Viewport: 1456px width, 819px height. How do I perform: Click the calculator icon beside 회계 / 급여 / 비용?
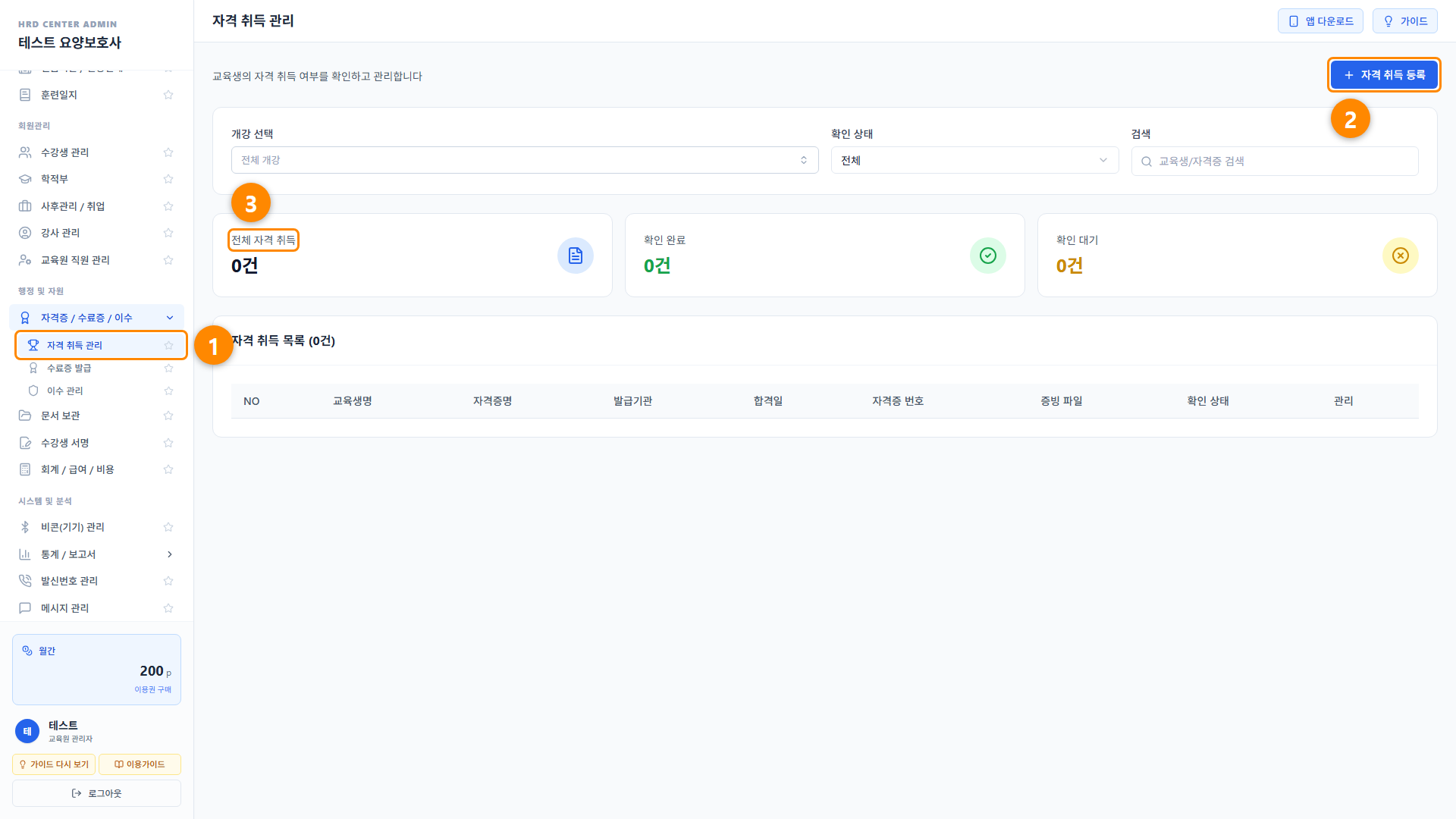click(x=25, y=469)
